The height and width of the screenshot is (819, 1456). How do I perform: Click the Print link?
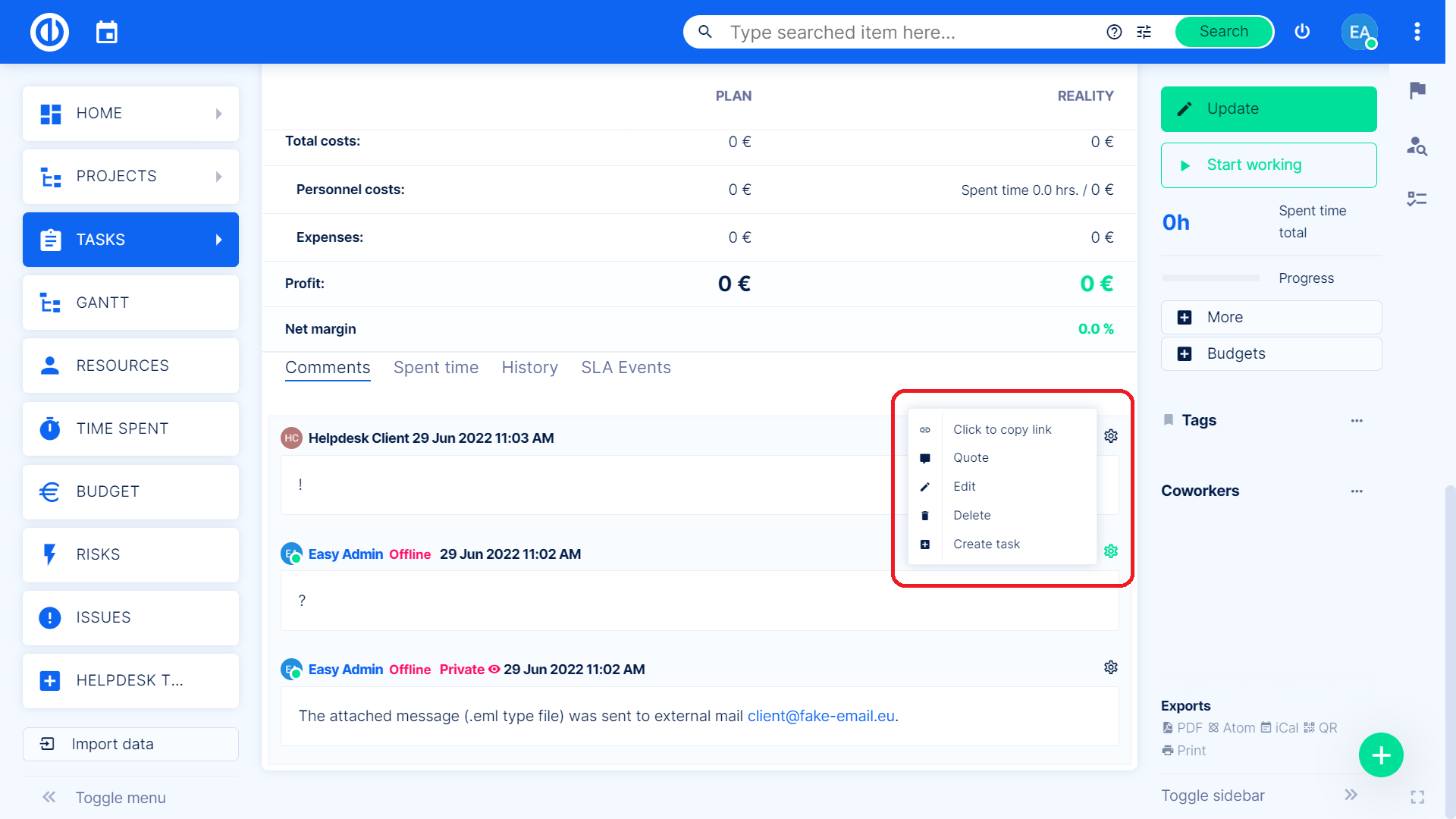pyautogui.click(x=1184, y=751)
